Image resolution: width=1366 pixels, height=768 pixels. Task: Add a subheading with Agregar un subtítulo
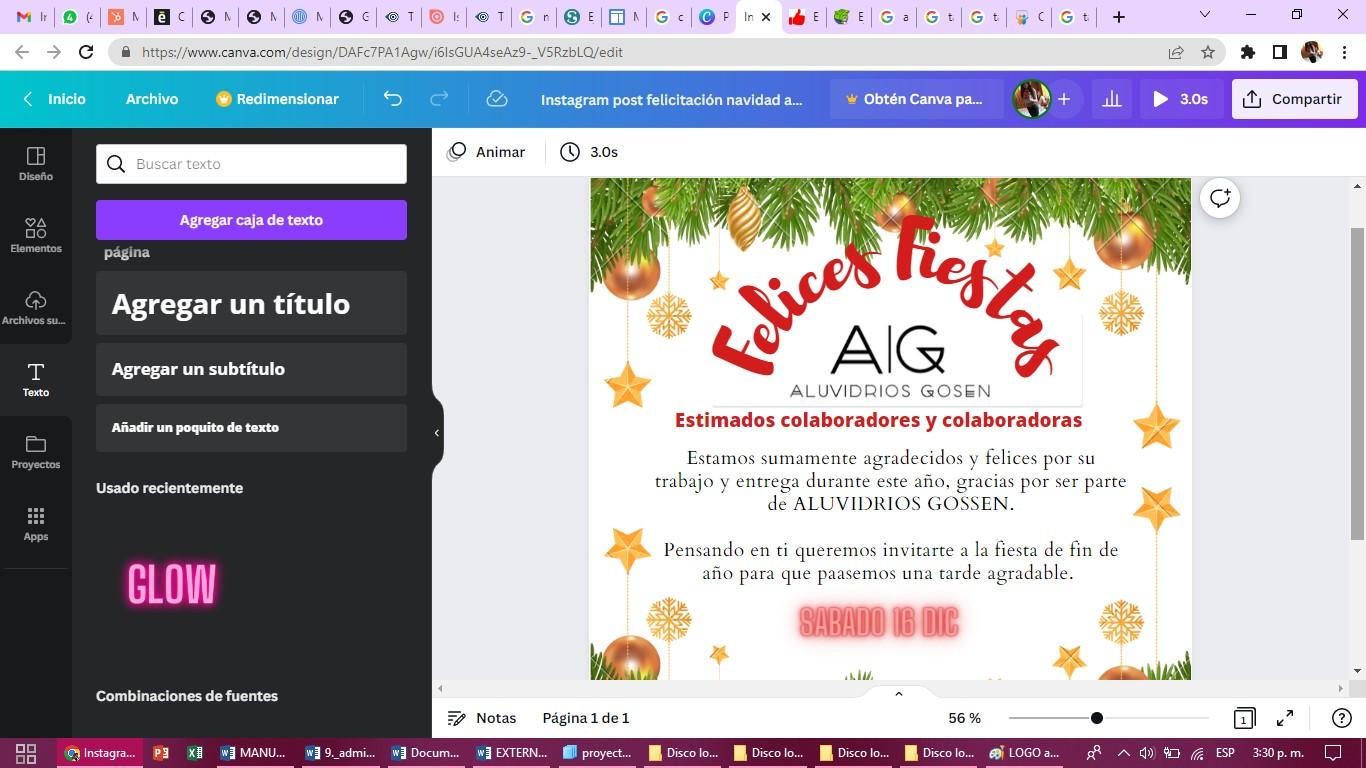click(251, 369)
